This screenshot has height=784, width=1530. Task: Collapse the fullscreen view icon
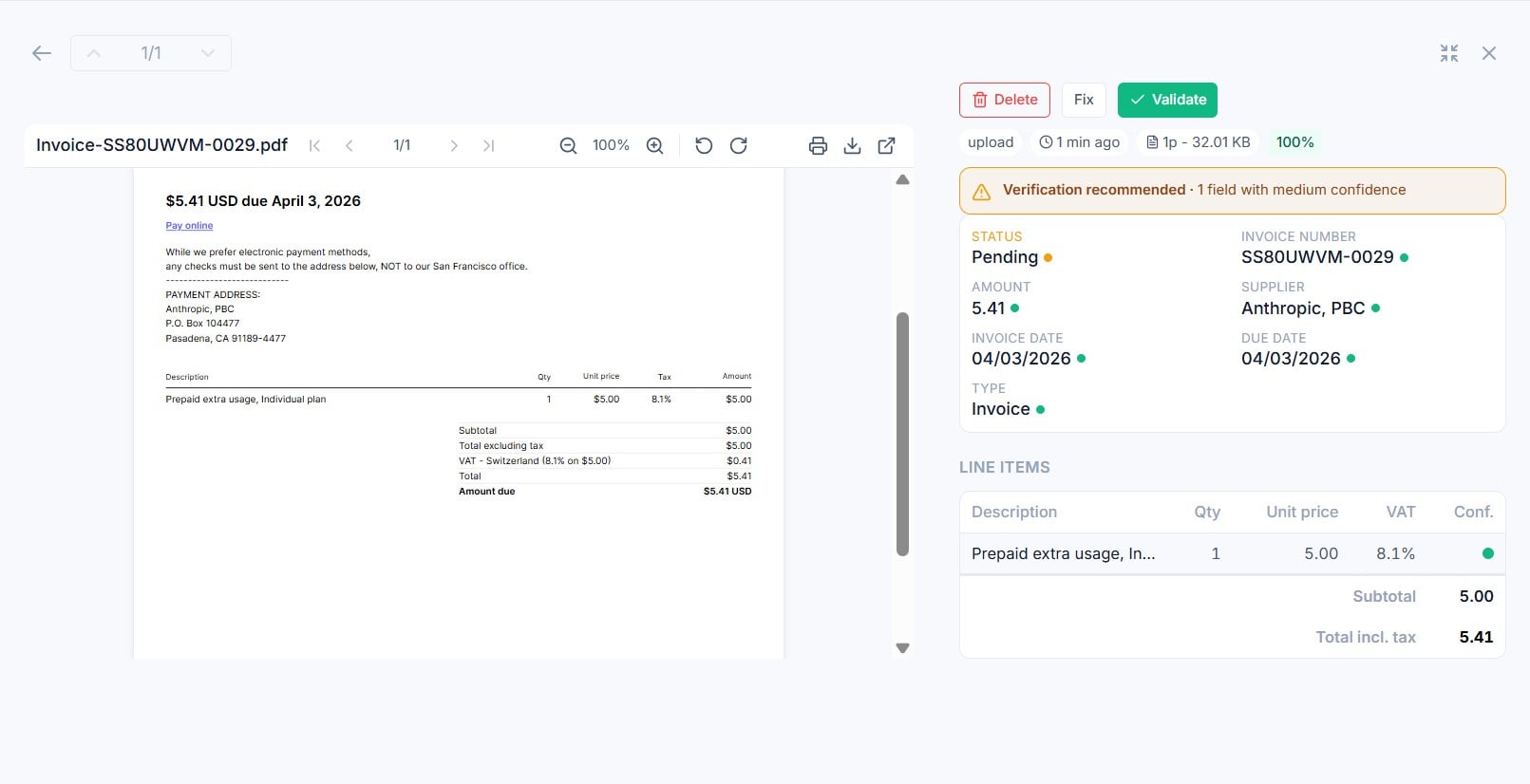[1449, 53]
